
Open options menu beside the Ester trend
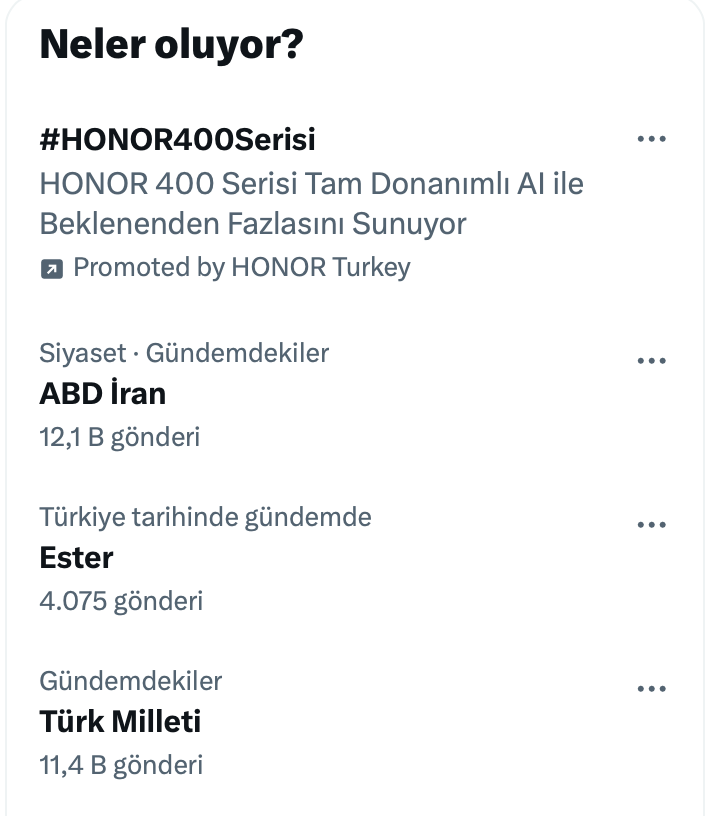click(652, 523)
